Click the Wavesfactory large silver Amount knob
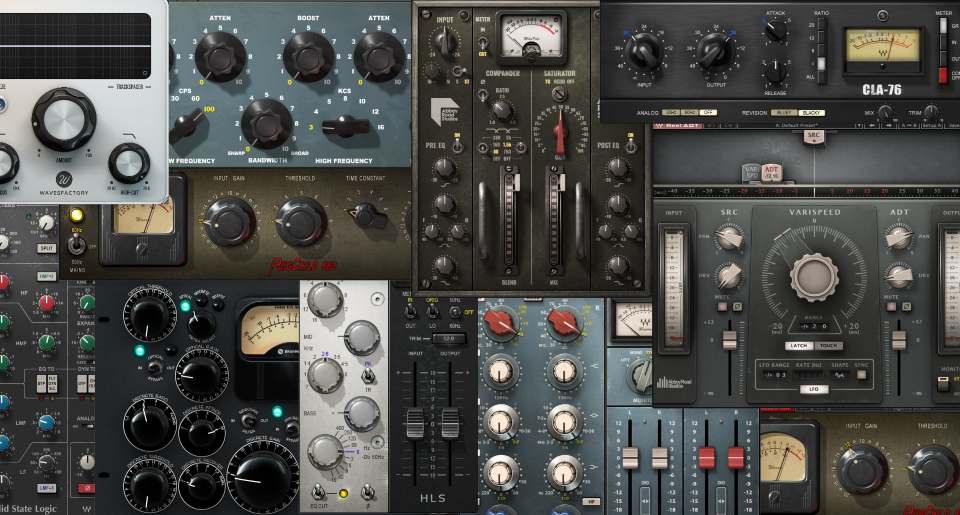The image size is (960, 515). point(64,119)
